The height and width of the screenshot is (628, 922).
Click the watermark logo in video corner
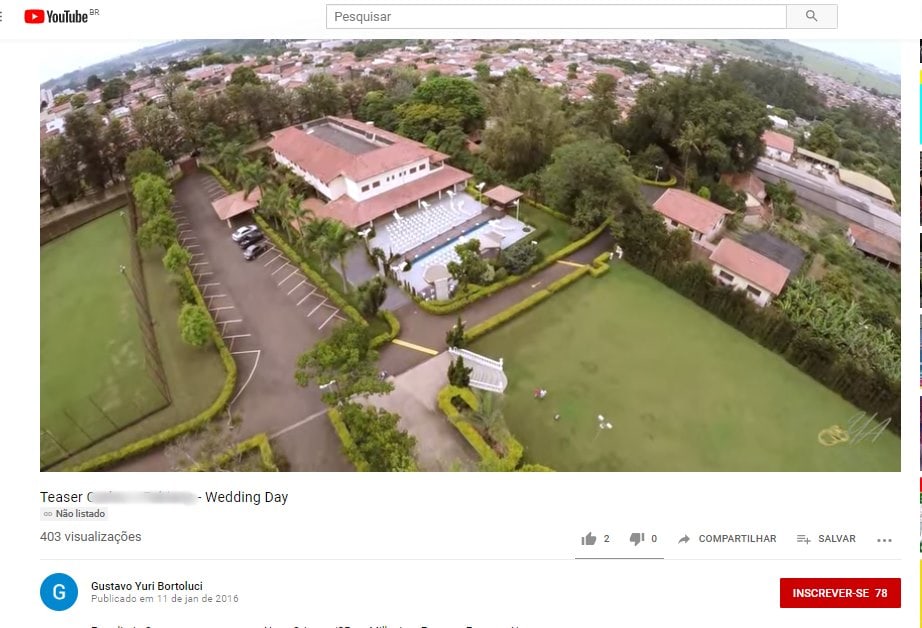854,430
